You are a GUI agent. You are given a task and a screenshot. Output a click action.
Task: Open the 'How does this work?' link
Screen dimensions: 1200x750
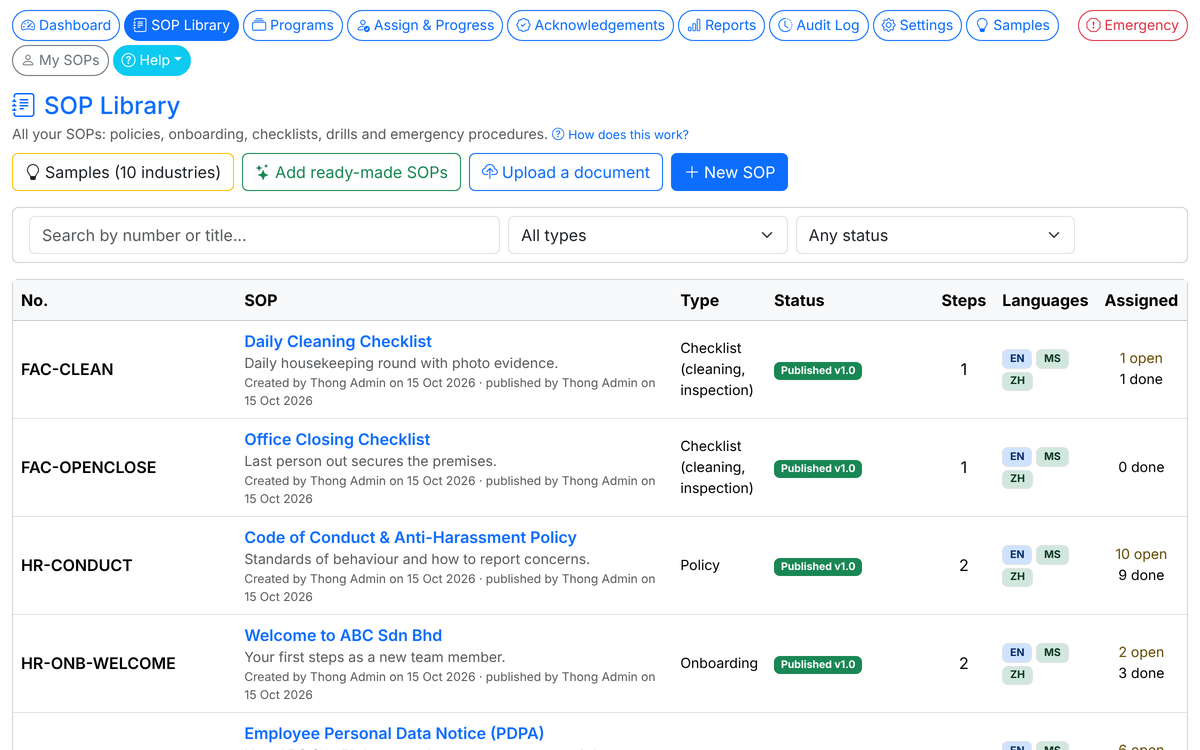pos(620,134)
